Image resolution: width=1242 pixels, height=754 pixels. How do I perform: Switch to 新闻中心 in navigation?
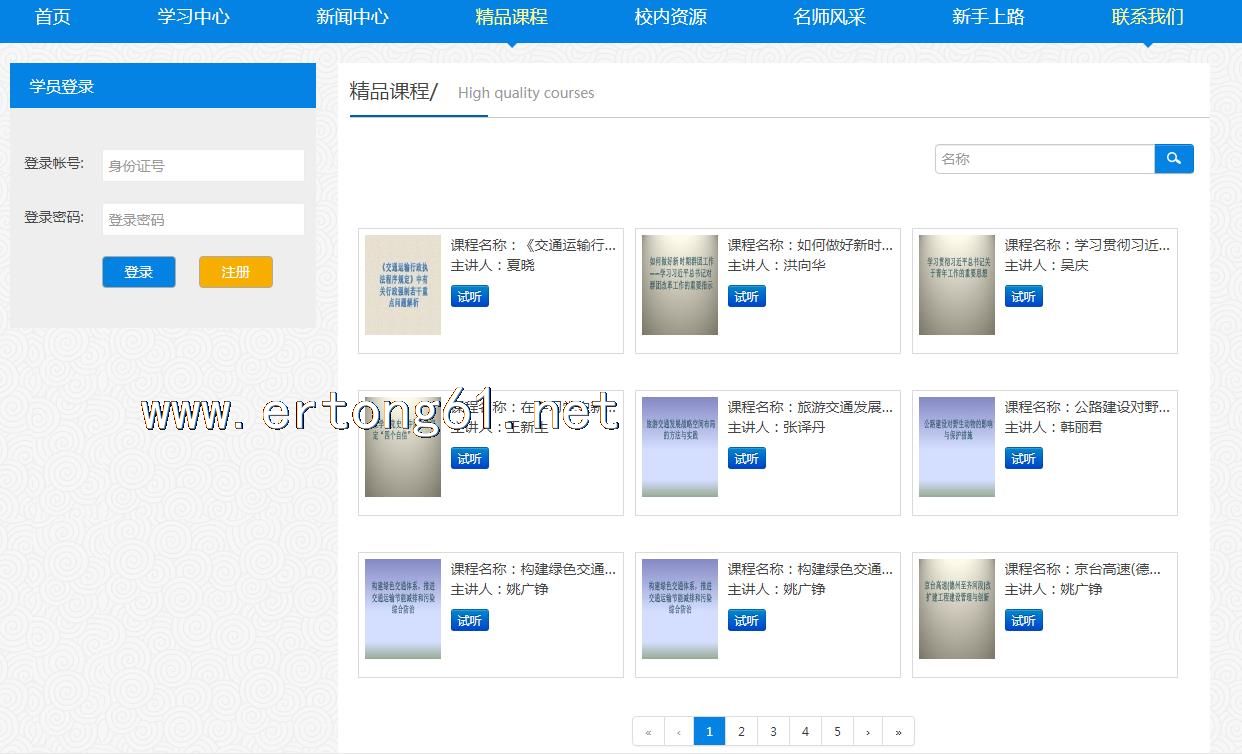coord(352,17)
